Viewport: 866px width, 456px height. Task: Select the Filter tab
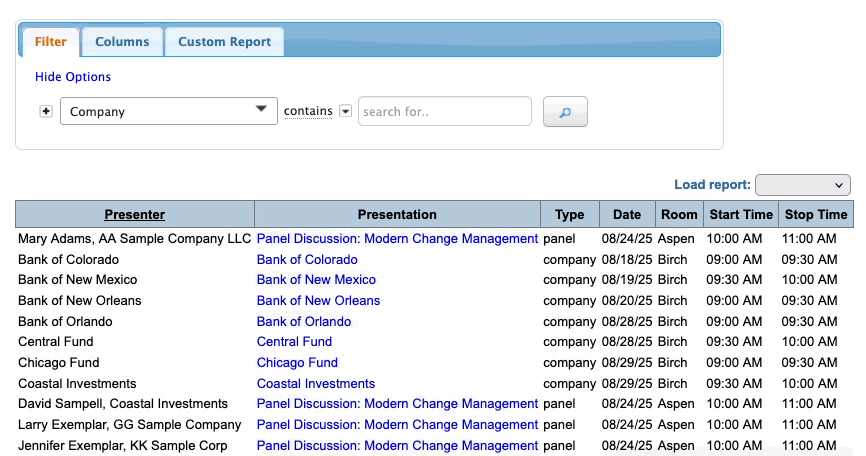pyautogui.click(x=50, y=42)
